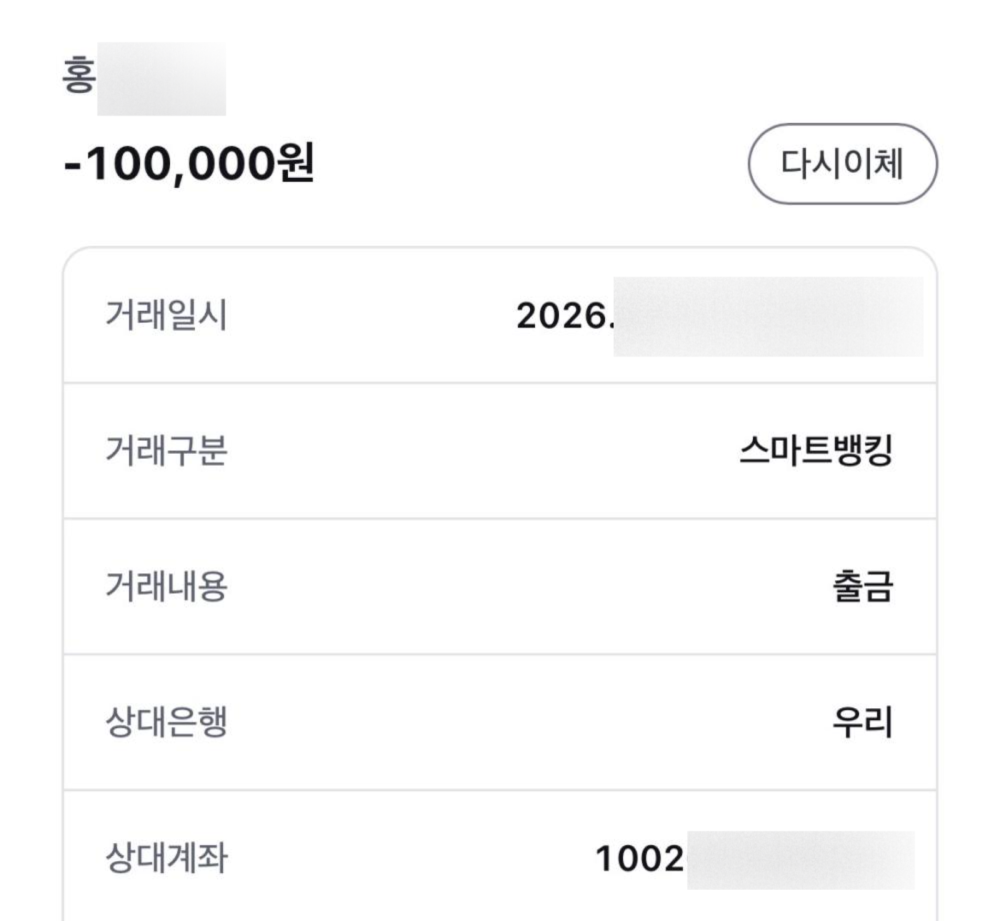Tap the 우리 bank name value
Image resolution: width=1000 pixels, height=921 pixels.
pyautogui.click(x=862, y=723)
